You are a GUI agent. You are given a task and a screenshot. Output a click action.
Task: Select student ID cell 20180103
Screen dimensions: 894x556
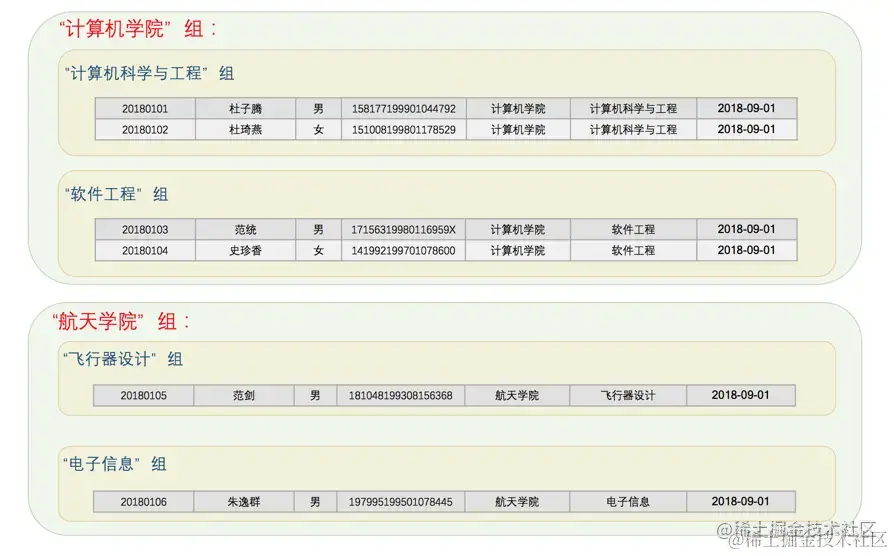pyautogui.click(x=145, y=229)
